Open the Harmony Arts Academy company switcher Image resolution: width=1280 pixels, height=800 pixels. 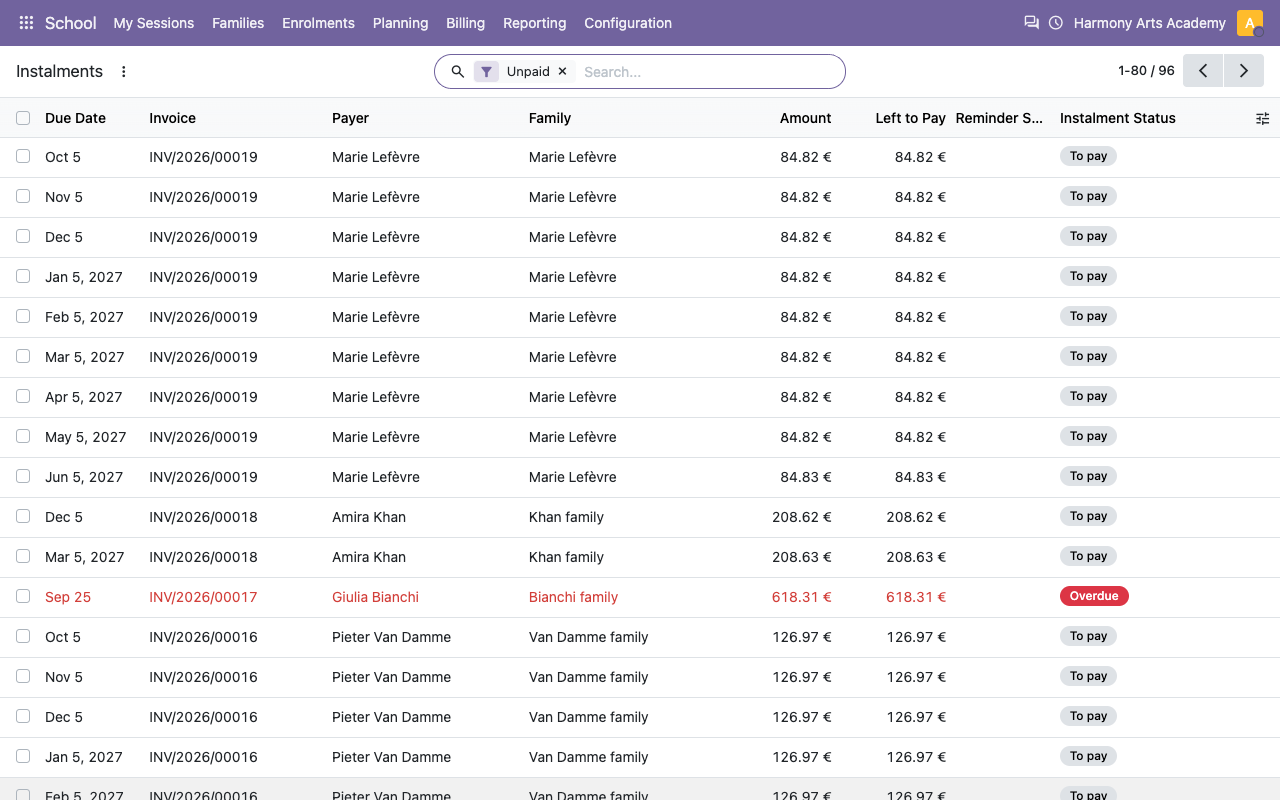[1149, 23]
